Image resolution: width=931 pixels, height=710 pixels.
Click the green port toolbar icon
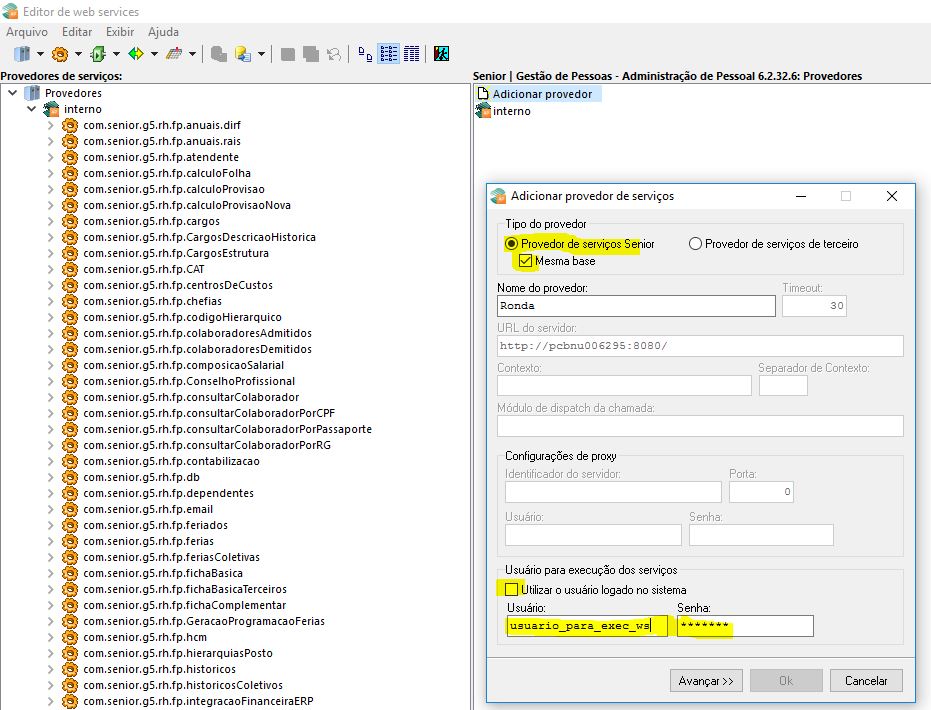[x=98, y=53]
